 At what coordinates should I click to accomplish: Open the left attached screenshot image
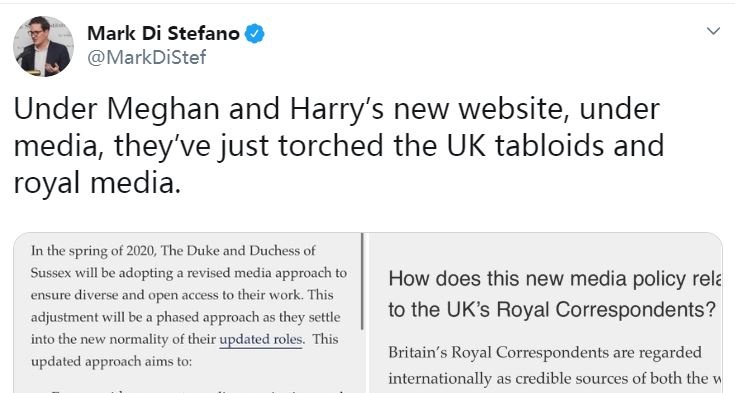187,313
